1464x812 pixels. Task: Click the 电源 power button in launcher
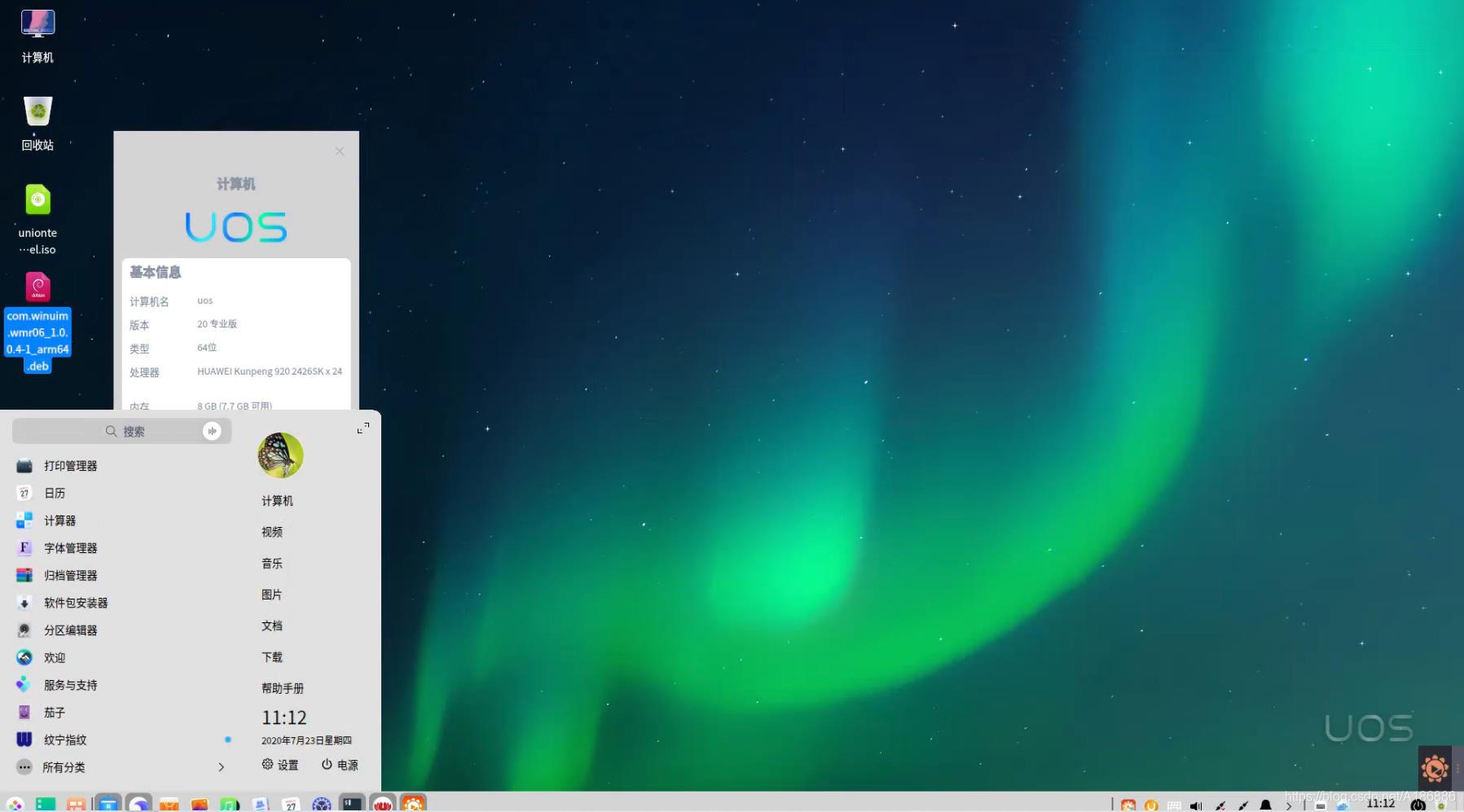point(340,765)
